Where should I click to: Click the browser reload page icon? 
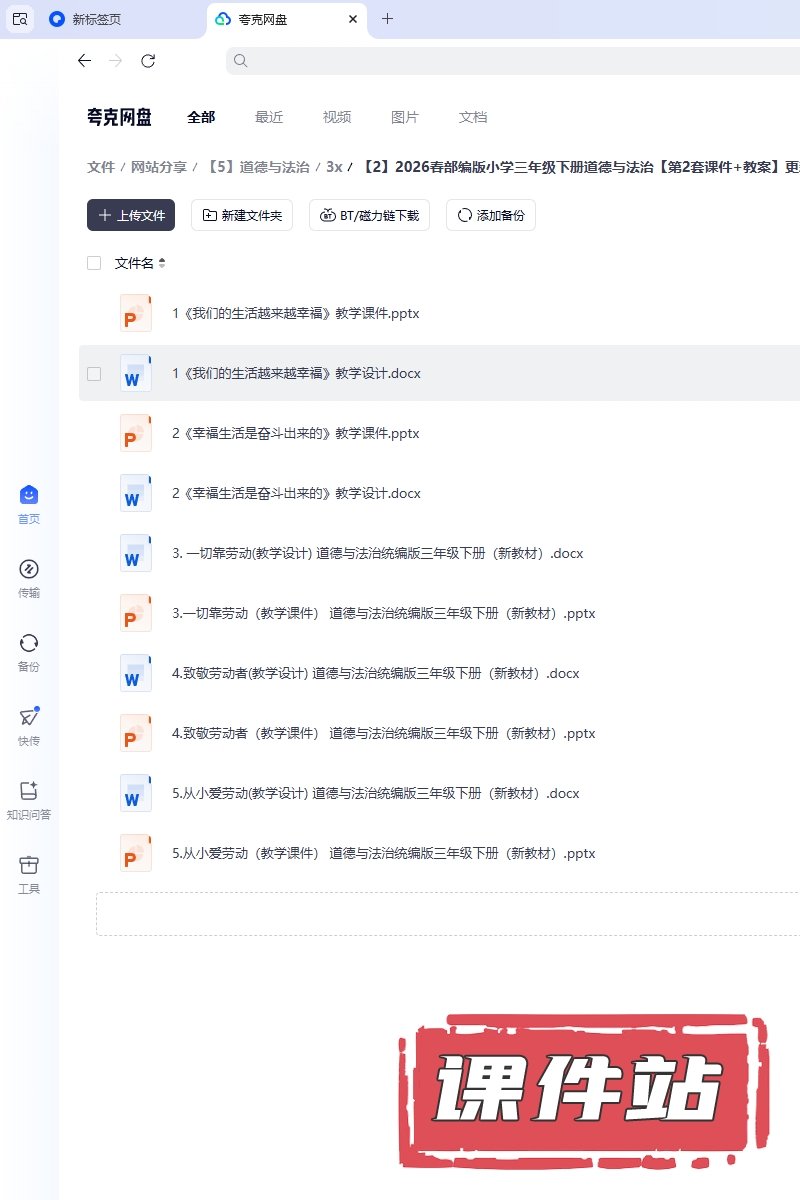(x=148, y=61)
